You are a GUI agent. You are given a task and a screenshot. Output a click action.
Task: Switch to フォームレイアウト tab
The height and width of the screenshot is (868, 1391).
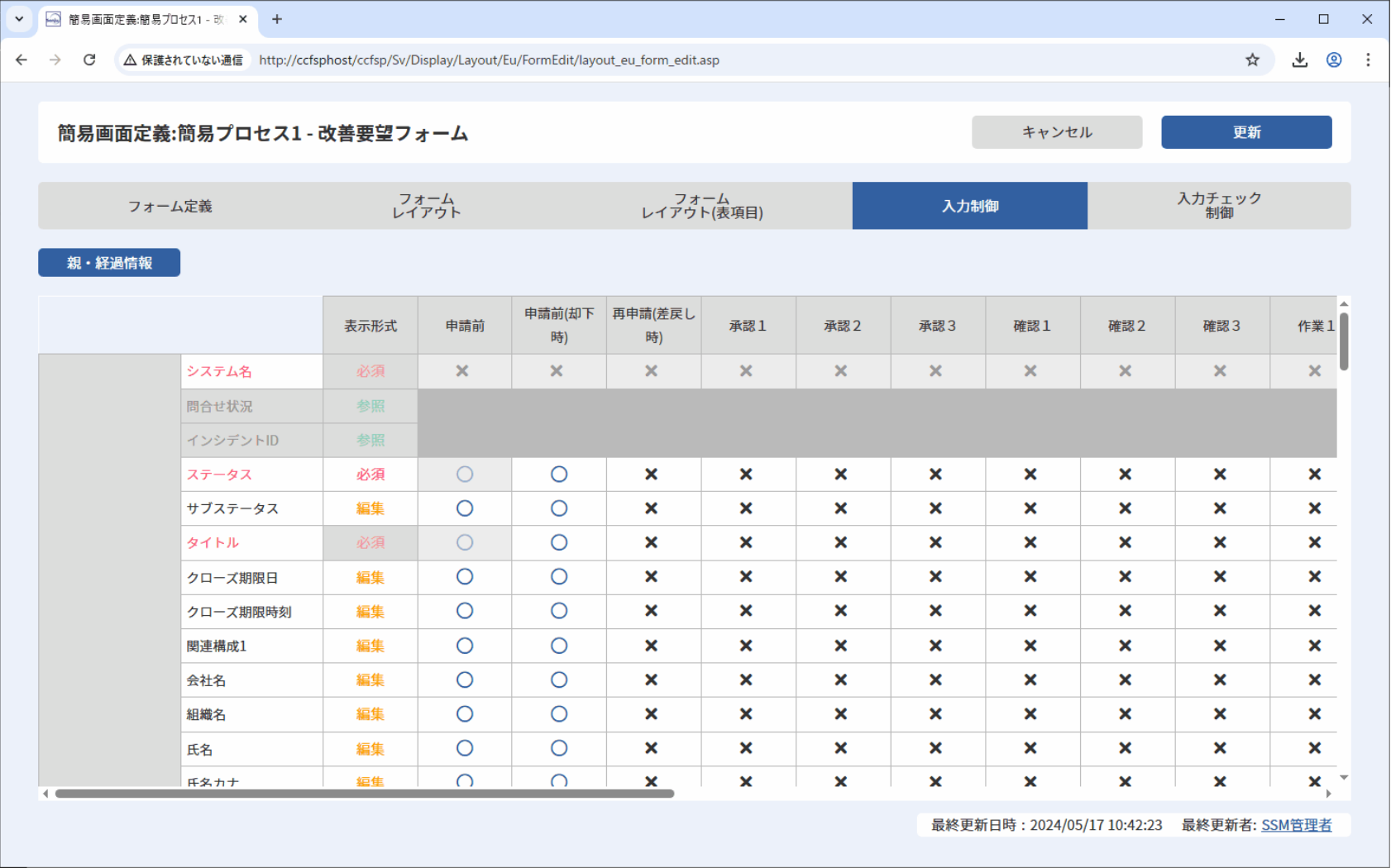(427, 206)
